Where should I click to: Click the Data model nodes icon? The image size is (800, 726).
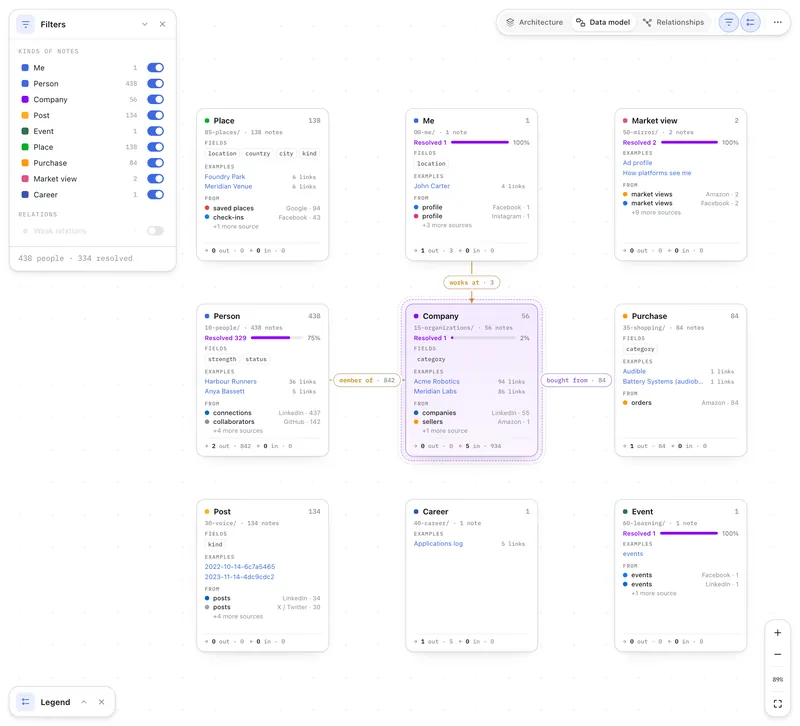tap(580, 22)
